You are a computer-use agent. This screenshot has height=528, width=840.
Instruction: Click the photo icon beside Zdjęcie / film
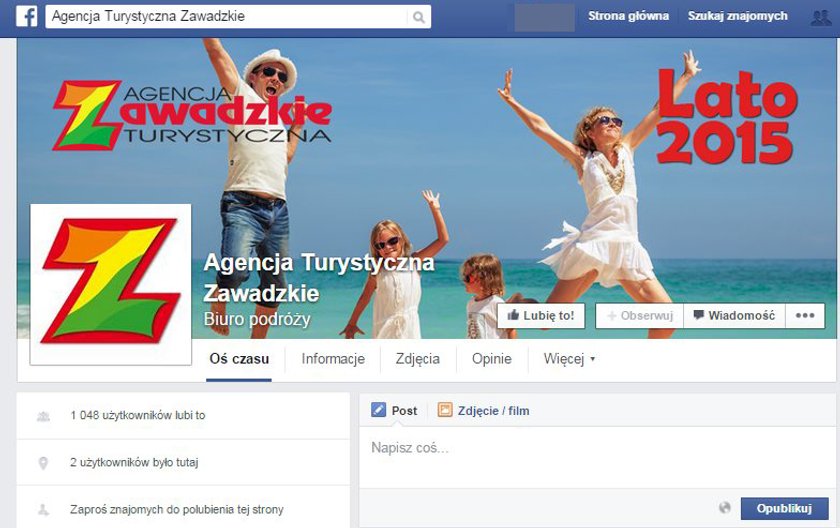pyautogui.click(x=445, y=410)
